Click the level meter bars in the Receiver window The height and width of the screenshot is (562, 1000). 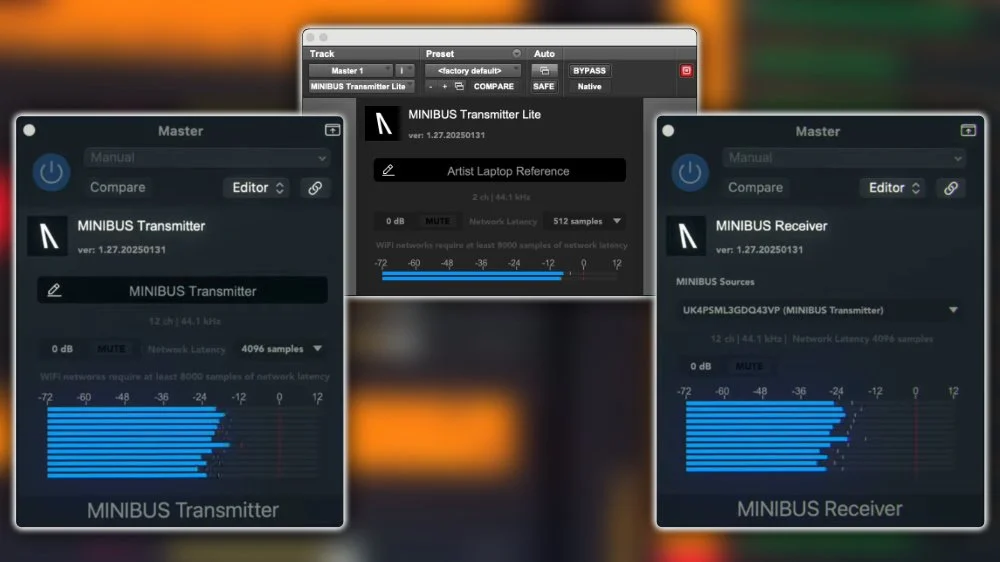pos(820,437)
